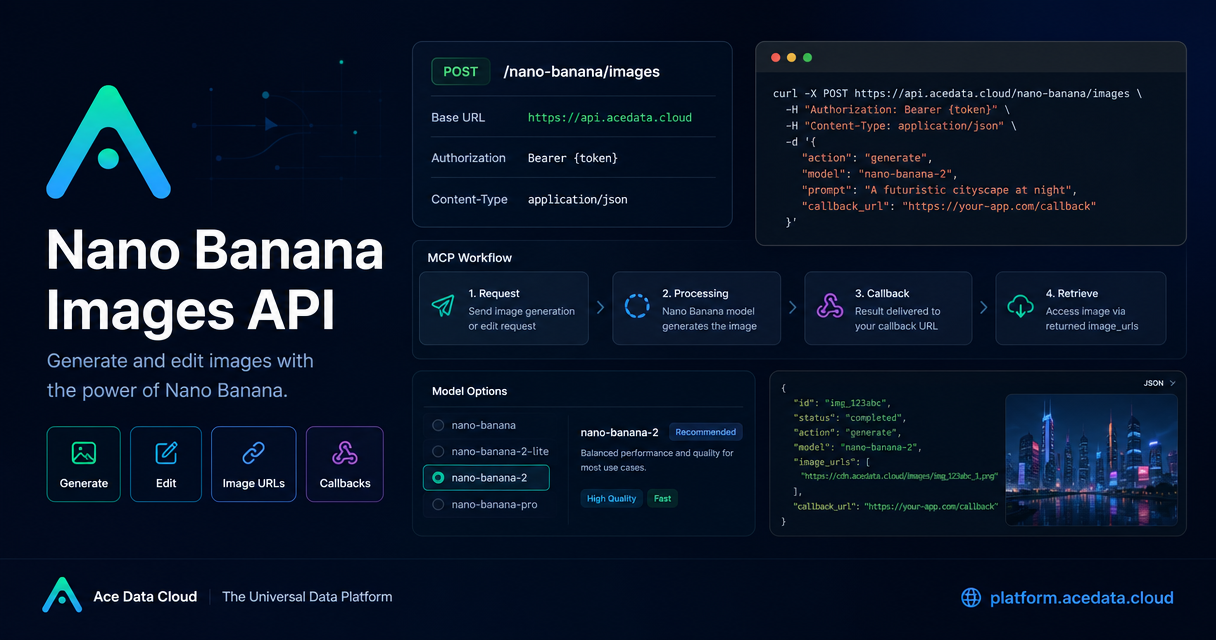Click the Edit feature button
The image size is (1216, 640).
(166, 464)
